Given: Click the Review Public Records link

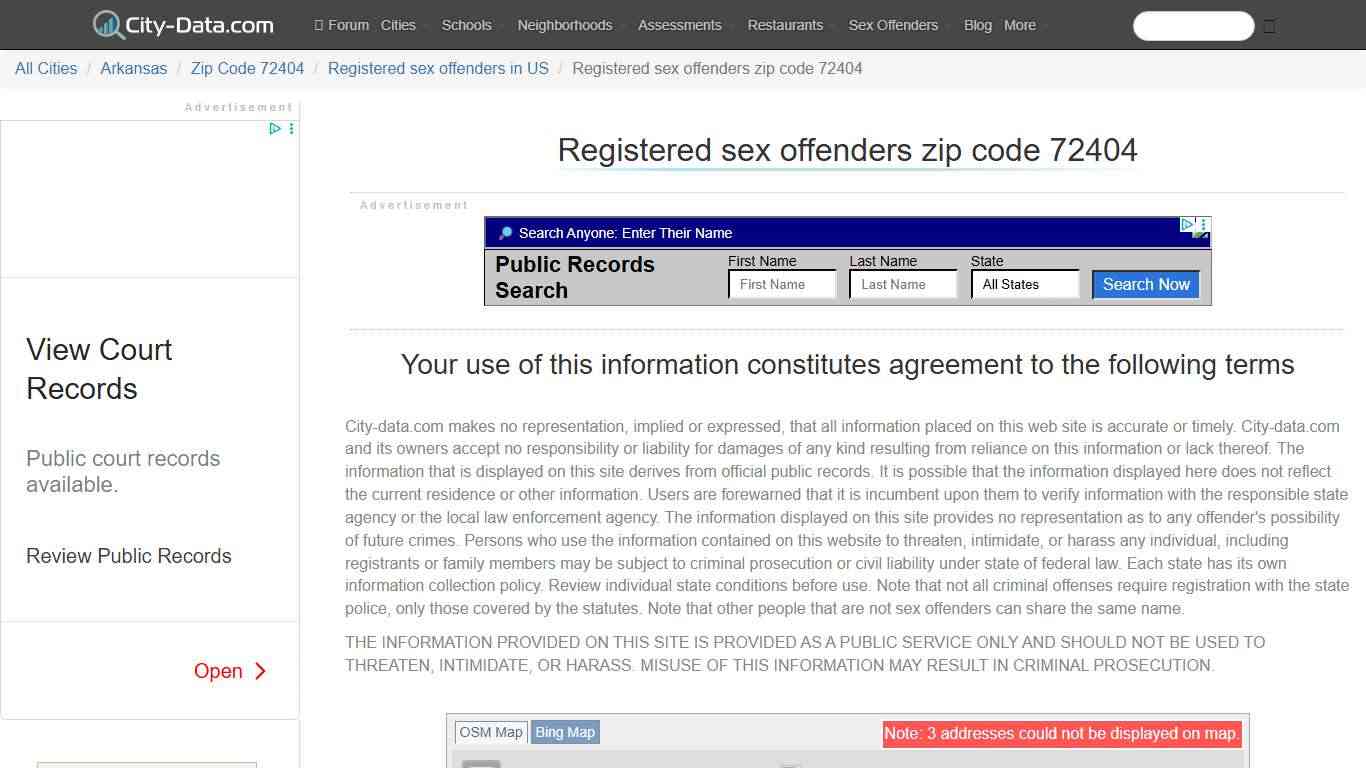Looking at the screenshot, I should [x=129, y=556].
